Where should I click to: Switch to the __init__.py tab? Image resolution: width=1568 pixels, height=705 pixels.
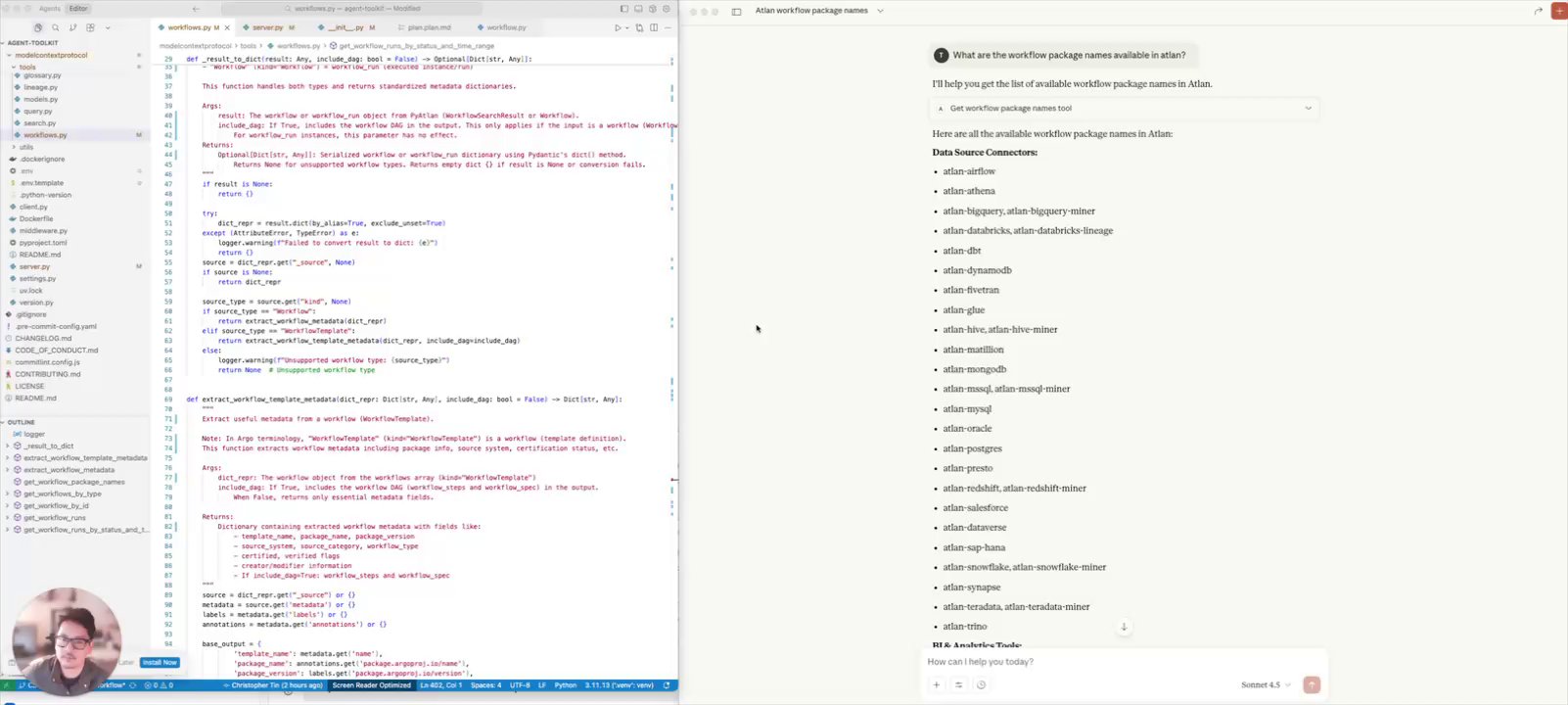coord(345,27)
